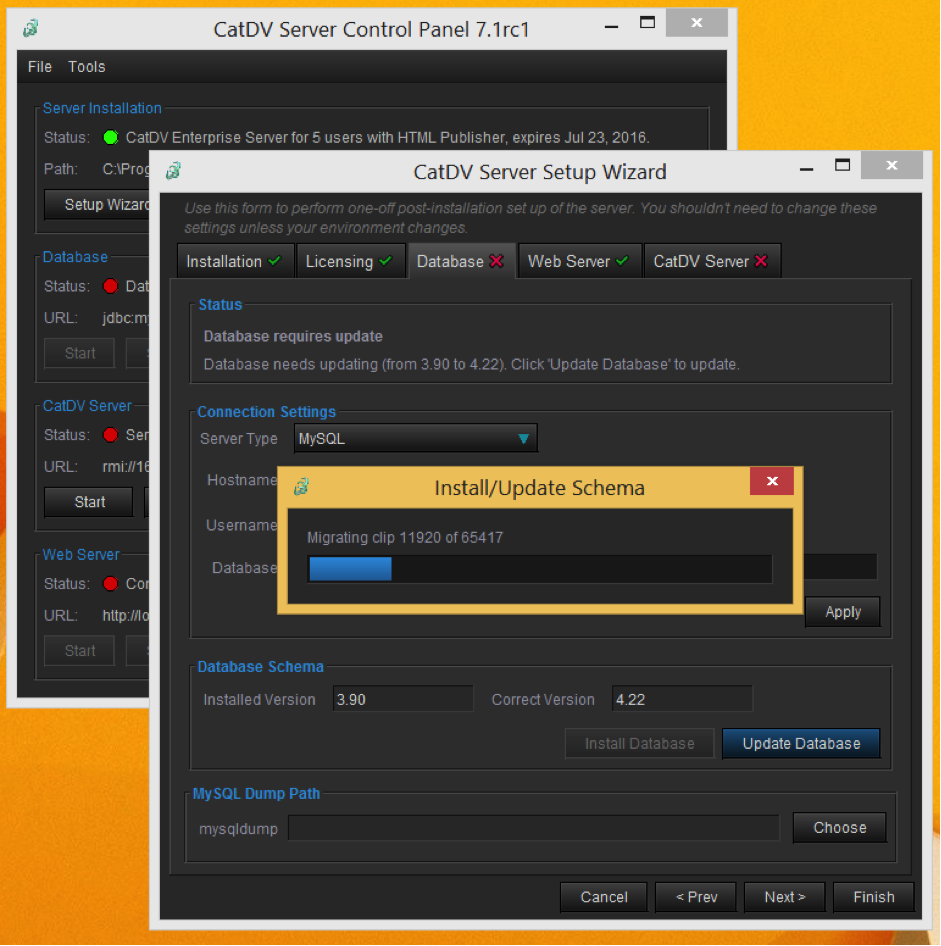Click Choose for the mysqldump path
The image size is (941, 946).
pos(839,828)
